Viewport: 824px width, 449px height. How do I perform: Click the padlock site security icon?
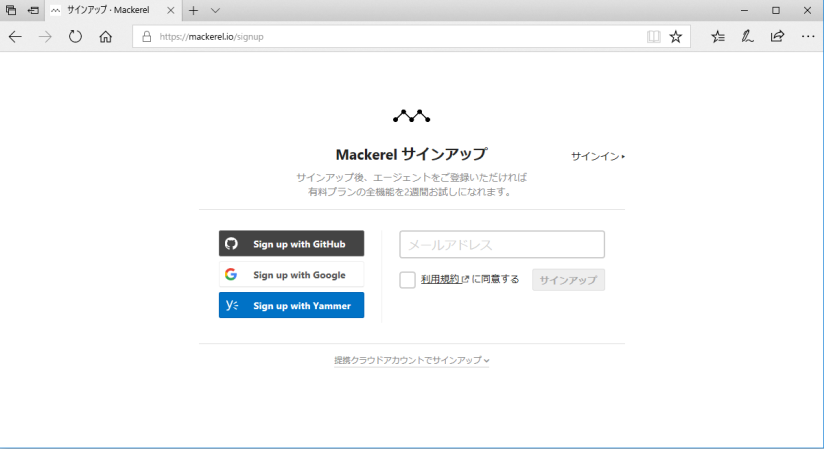(x=147, y=37)
